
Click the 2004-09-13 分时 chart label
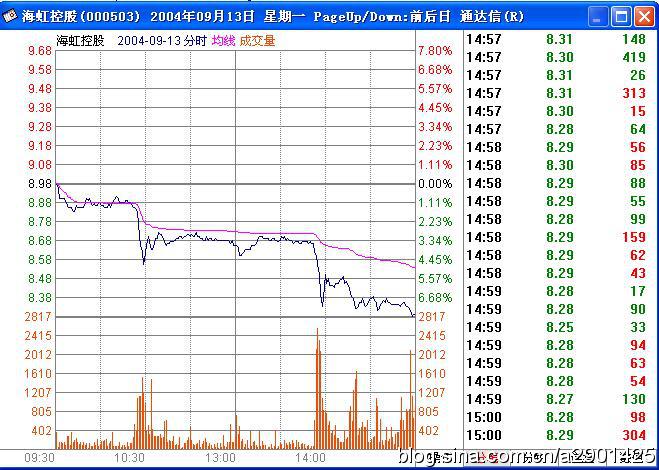(x=162, y=41)
